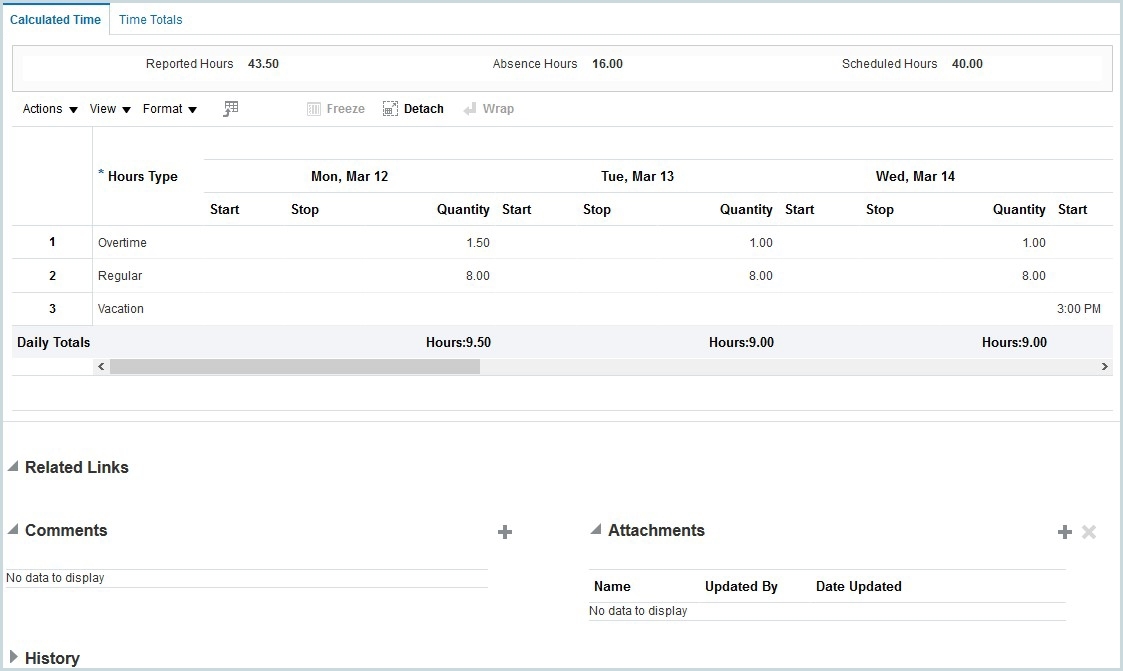Click the column selection icon next to Format
The image size is (1123, 671).
coord(230,108)
